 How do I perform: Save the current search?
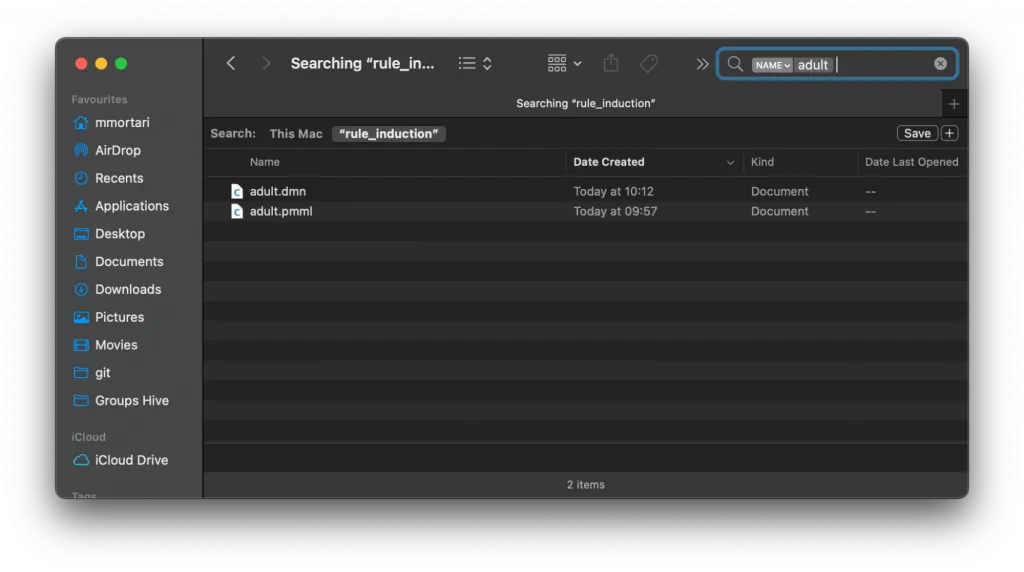(x=917, y=133)
